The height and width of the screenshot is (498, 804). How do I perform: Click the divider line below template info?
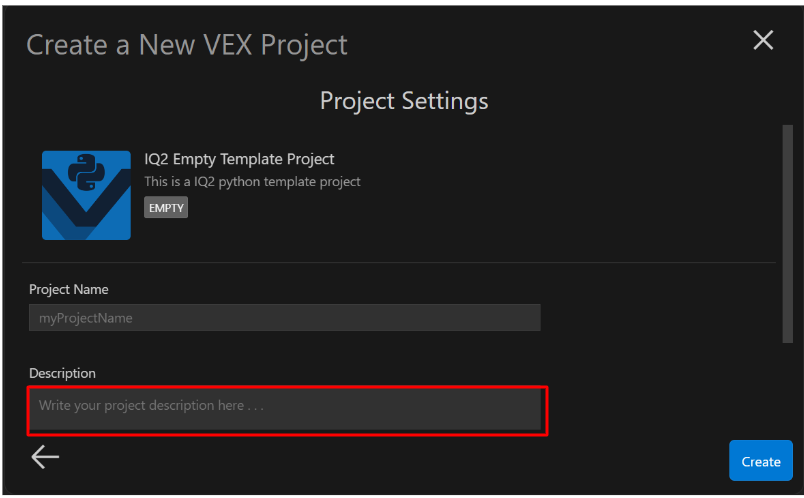(x=400, y=262)
